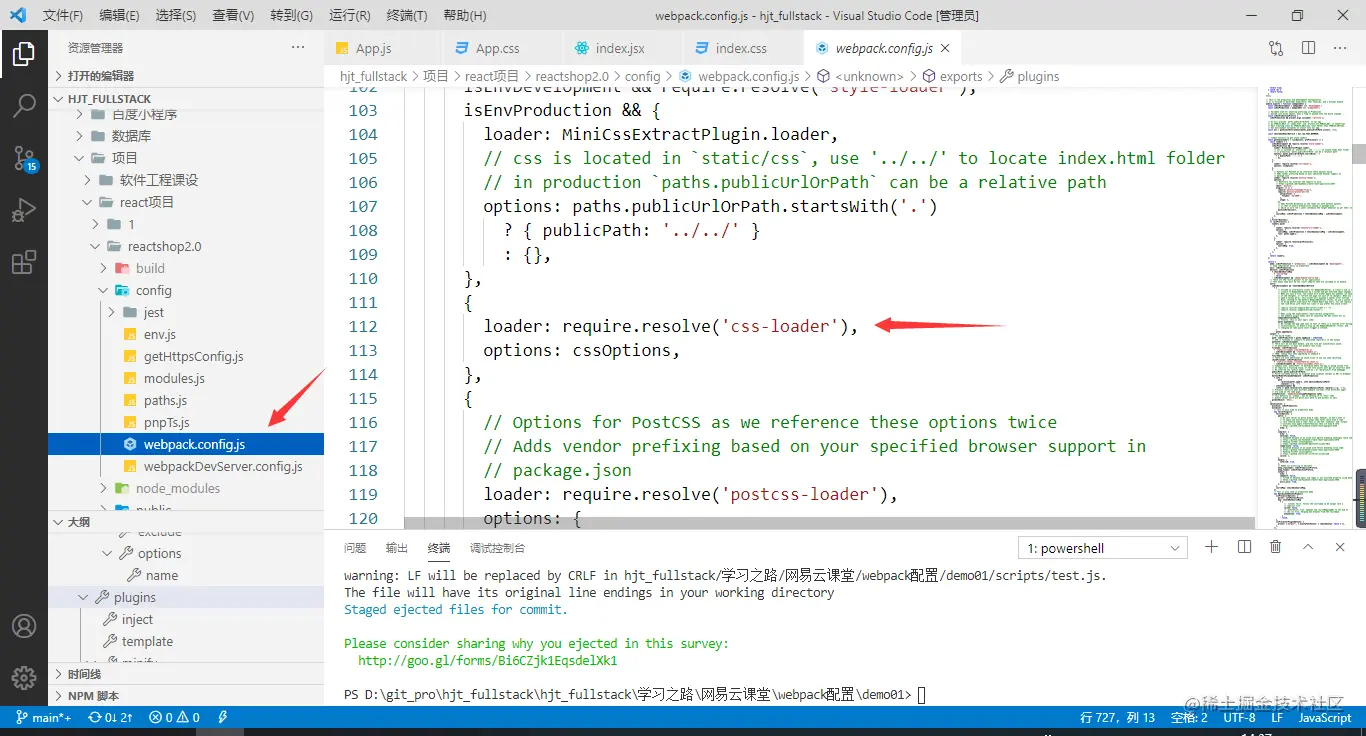Open the Run and Debug view
This screenshot has height=736, width=1366.
[24, 211]
